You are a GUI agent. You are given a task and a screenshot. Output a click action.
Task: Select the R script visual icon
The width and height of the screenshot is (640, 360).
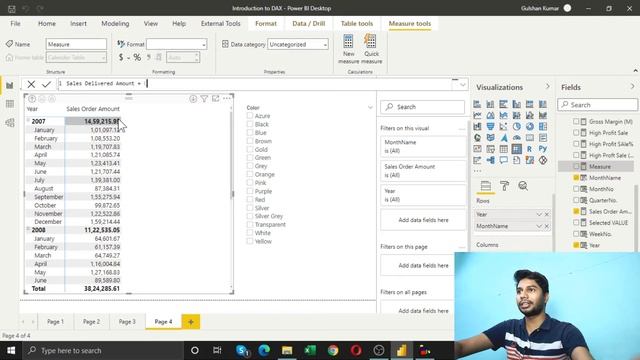pyautogui.click(x=529, y=149)
